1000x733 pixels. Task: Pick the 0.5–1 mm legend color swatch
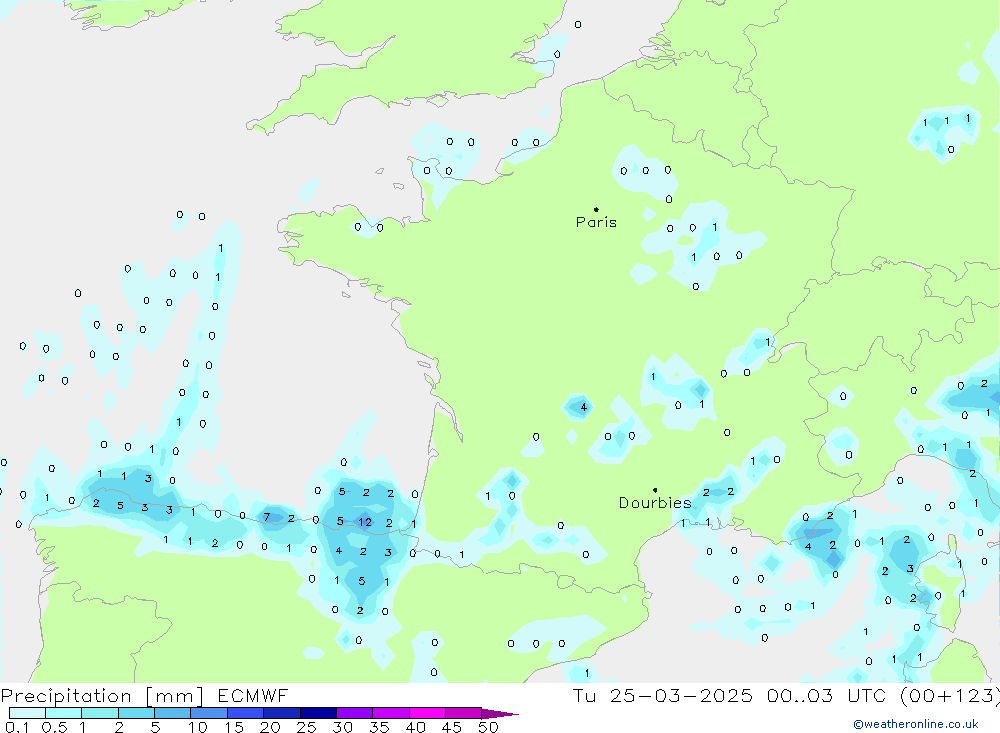64,713
